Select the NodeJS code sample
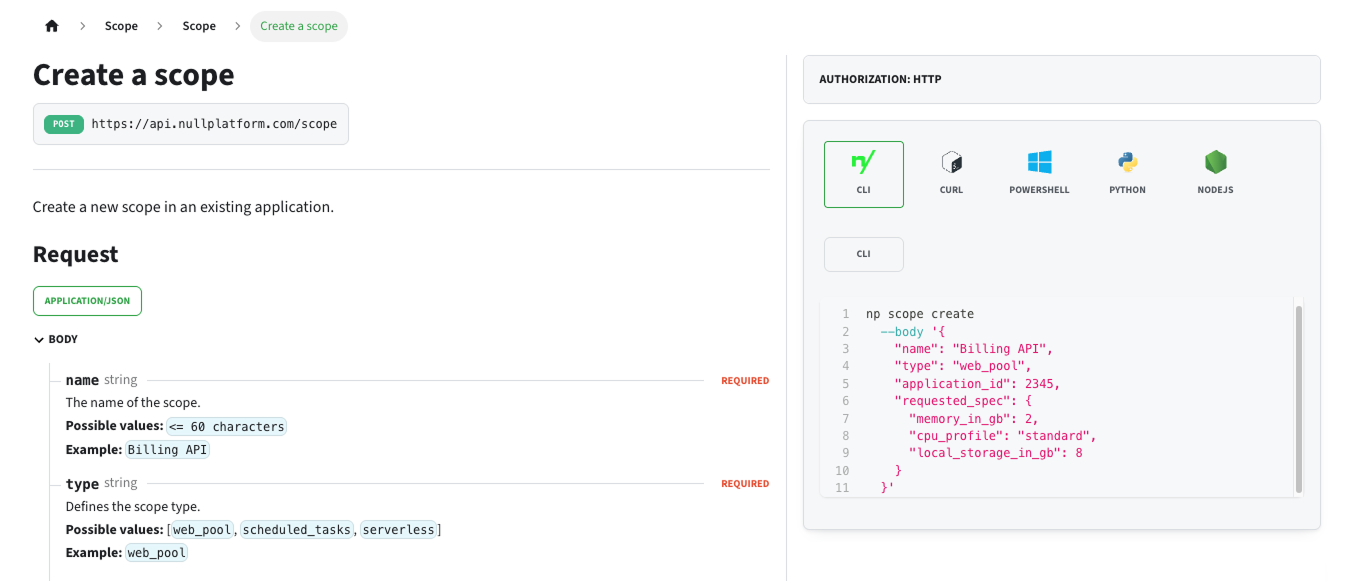 (1215, 172)
